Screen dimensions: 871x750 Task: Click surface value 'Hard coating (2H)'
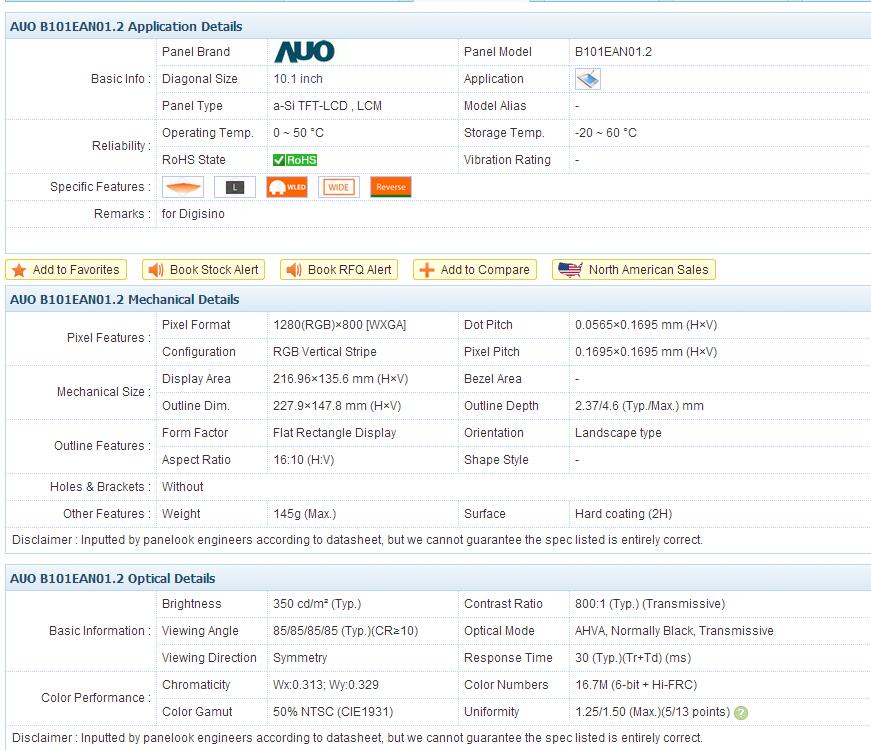coord(623,514)
